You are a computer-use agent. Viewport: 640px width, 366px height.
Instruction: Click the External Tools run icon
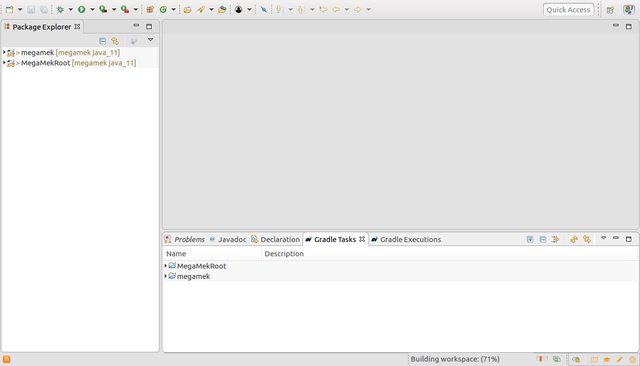[125, 9]
